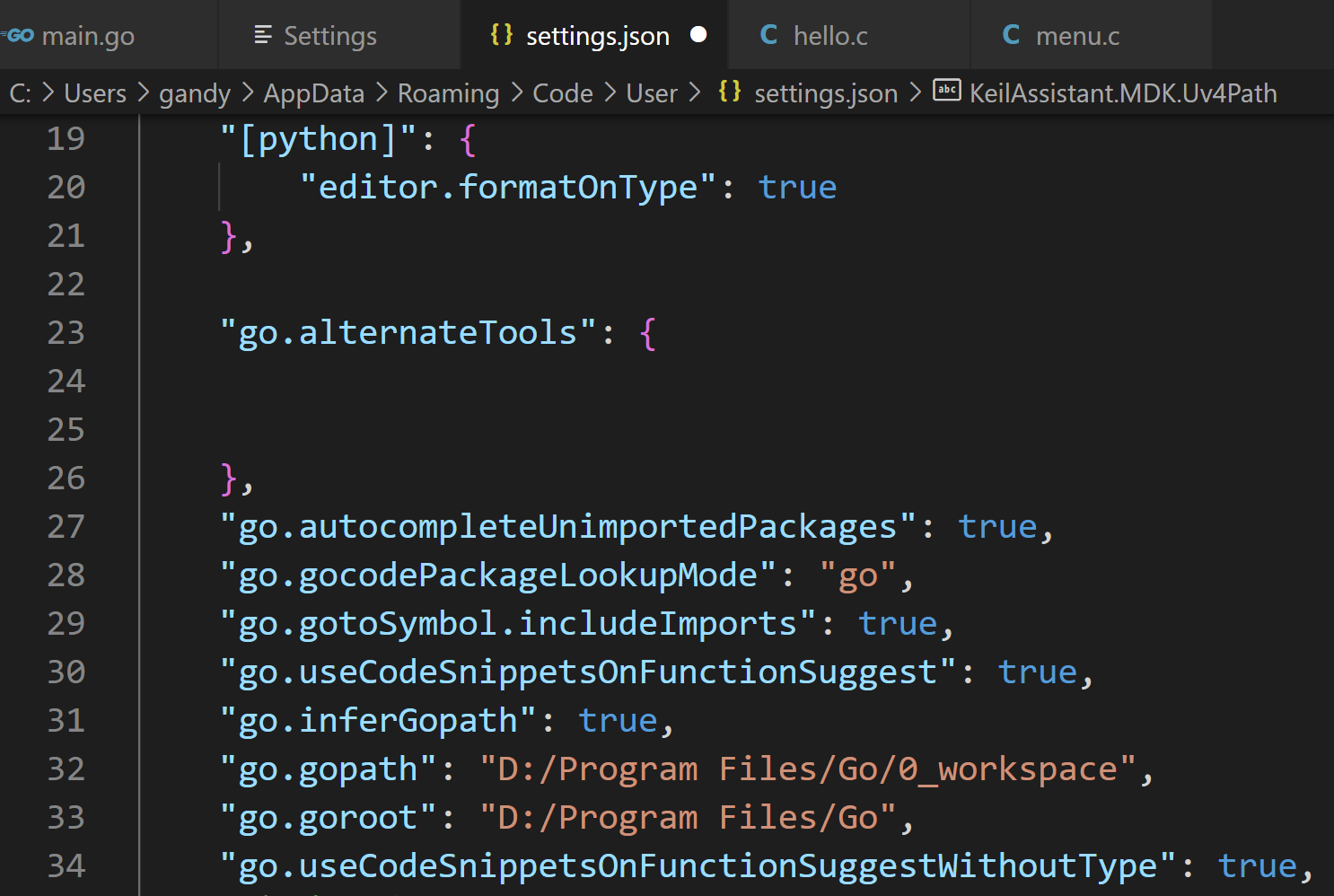Click line number 23 in the gutter
Viewport: 1334px width, 896px height.
pyautogui.click(x=66, y=333)
